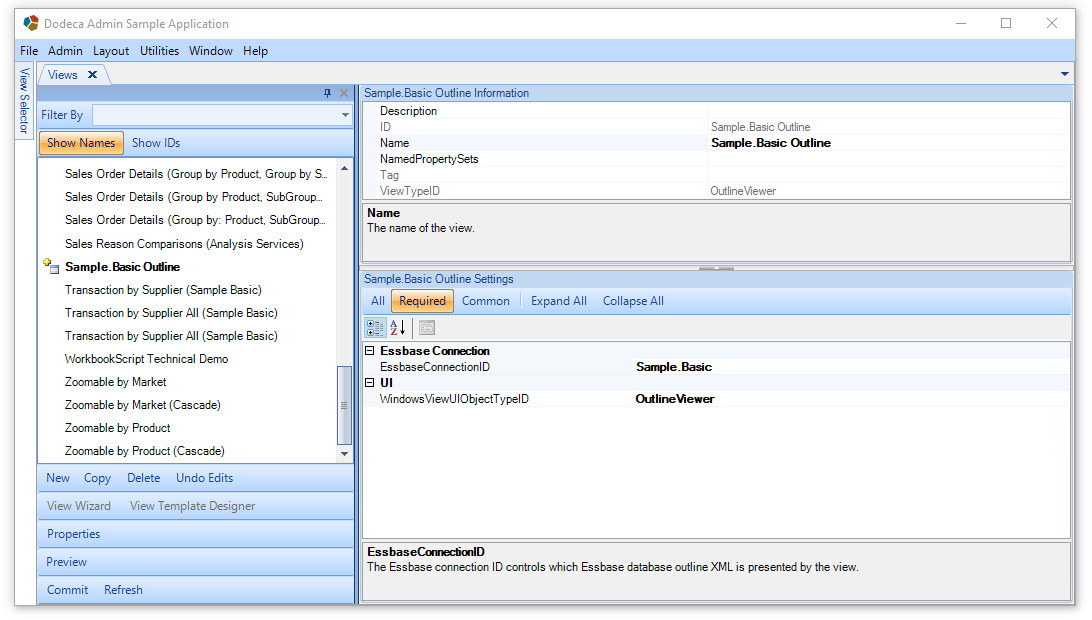Select Sample.Basic Outline in list
The height and width of the screenshot is (620, 1092).
(123, 267)
